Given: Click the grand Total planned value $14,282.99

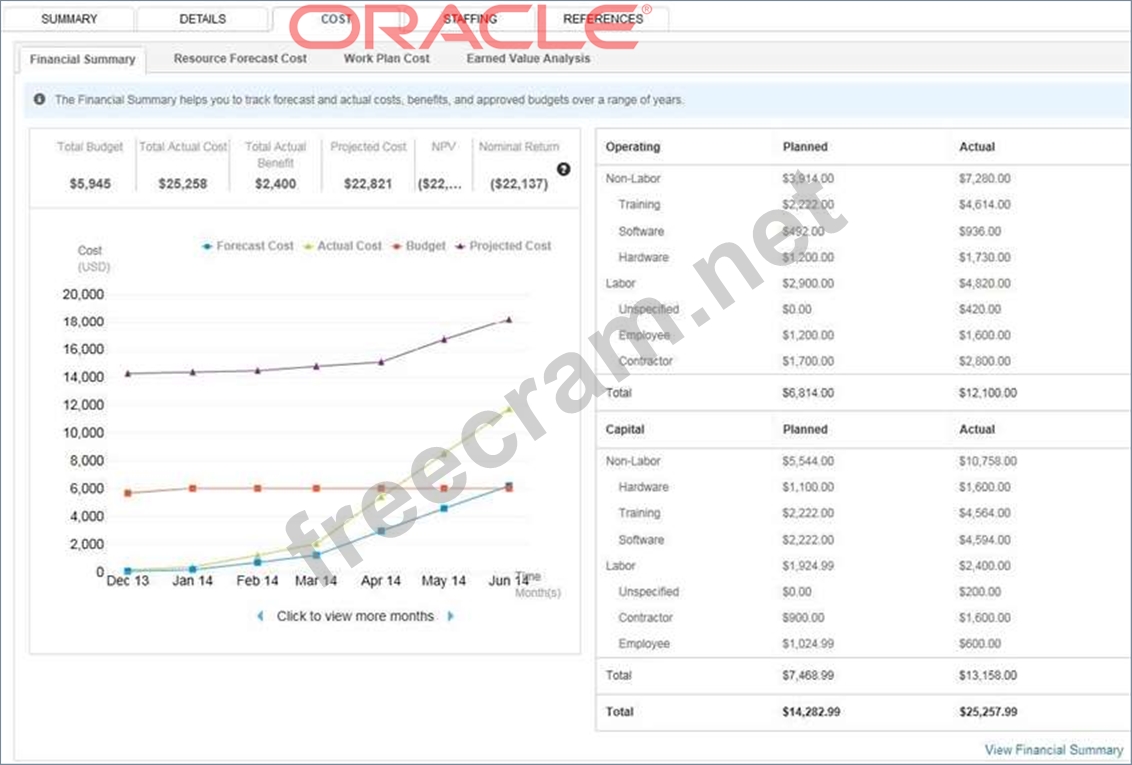Looking at the screenshot, I should (x=811, y=712).
